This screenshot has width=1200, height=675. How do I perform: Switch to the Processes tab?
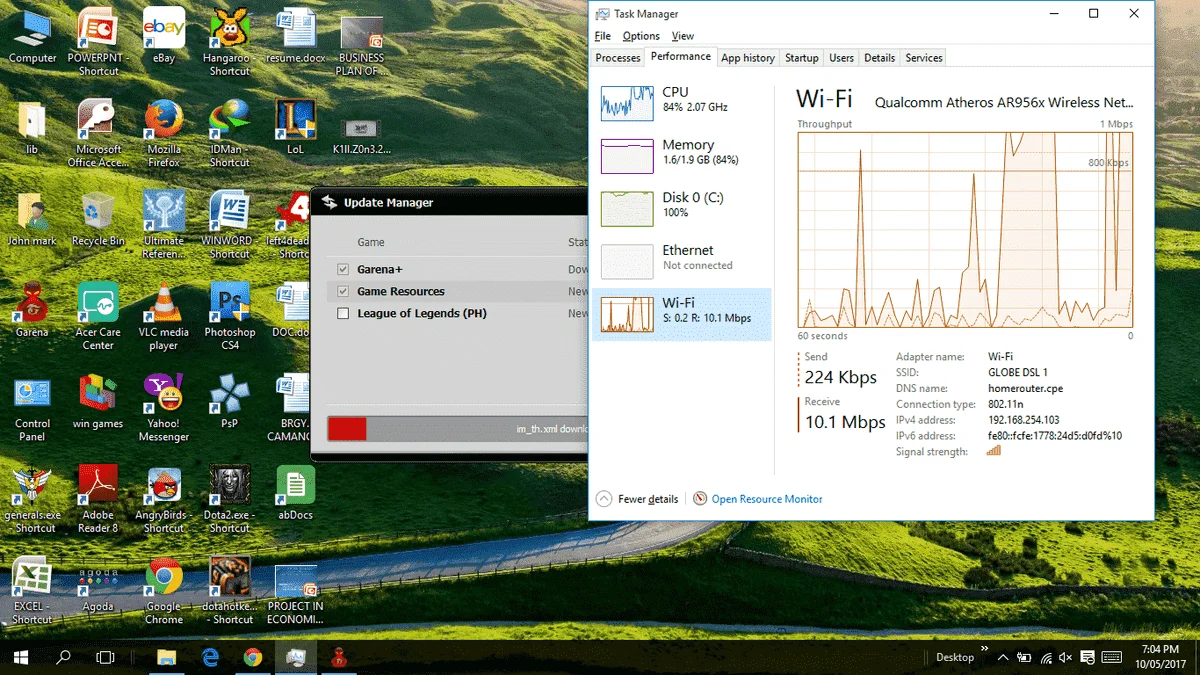tap(618, 58)
